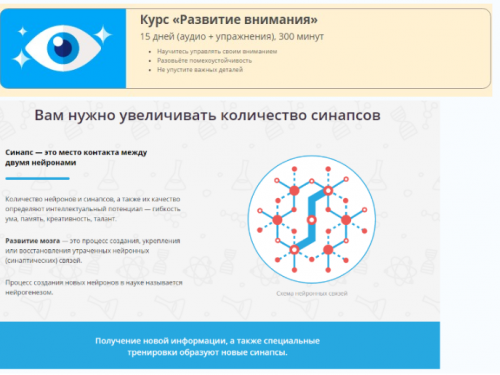The height and width of the screenshot is (375, 500).
Task: Select the 'Не упустите важных деталей' bullet
Action: (x=200, y=69)
